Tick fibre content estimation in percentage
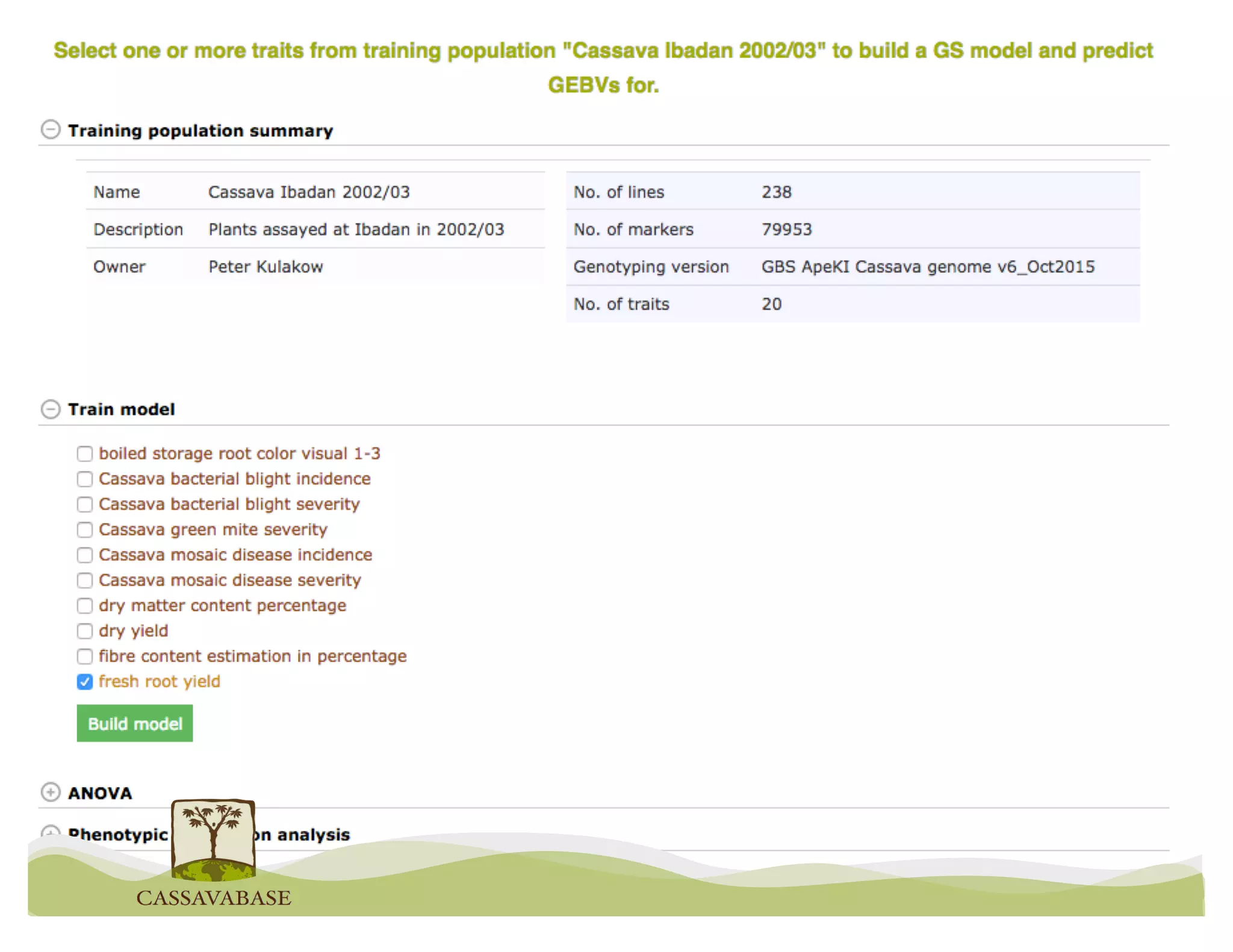Image resolution: width=1233 pixels, height=952 pixels. [x=85, y=656]
